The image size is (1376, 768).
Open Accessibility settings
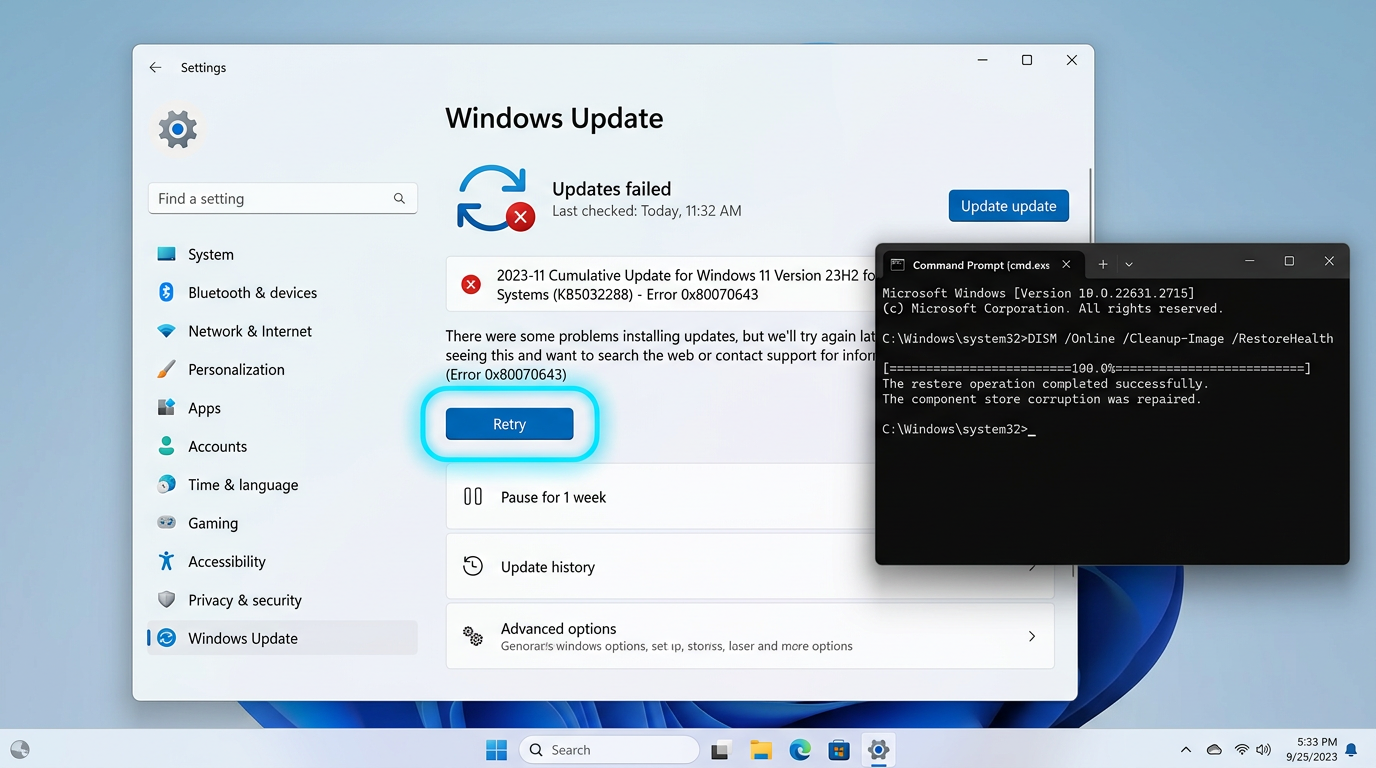(x=282, y=561)
